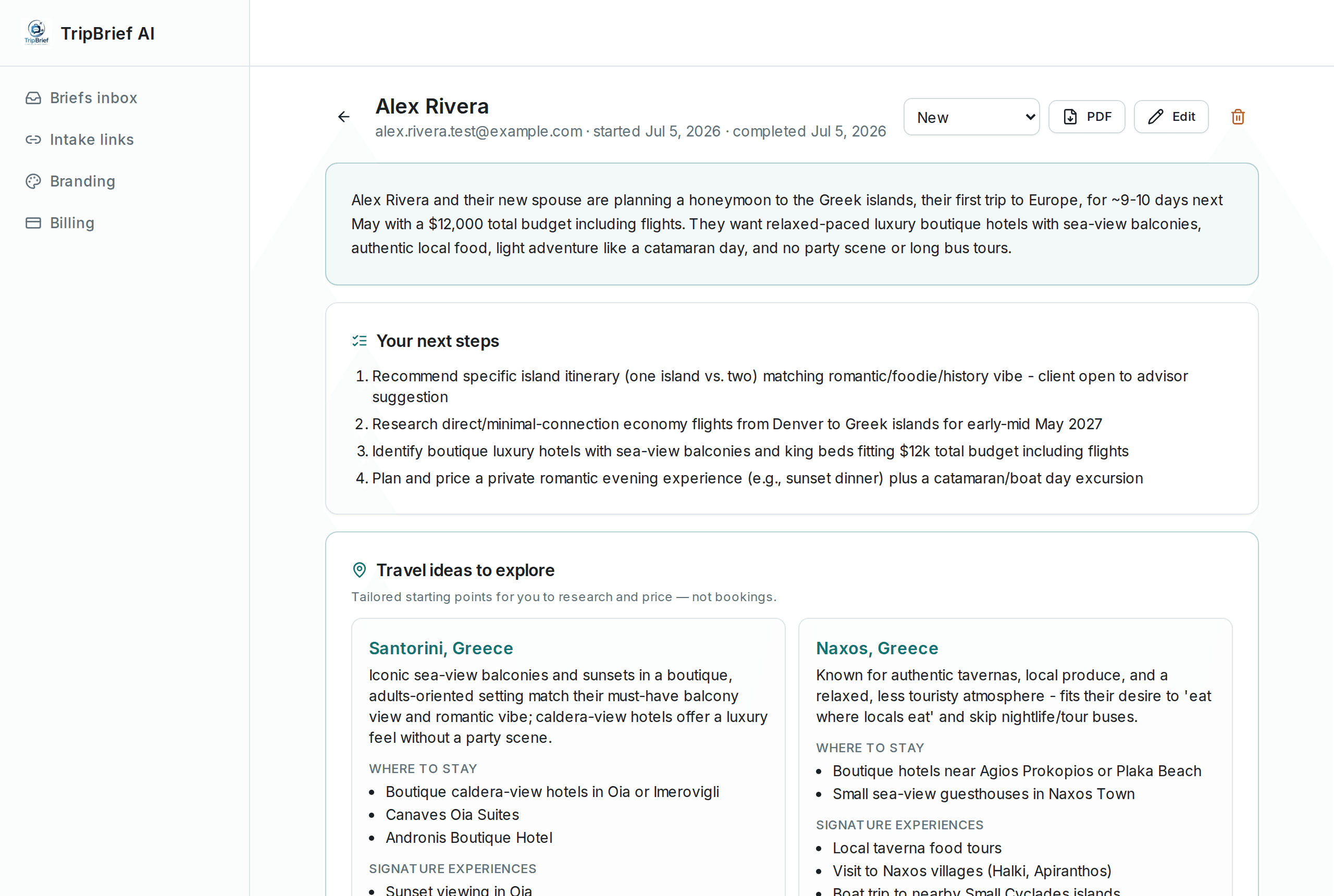
Task: Click the Intake links chain icon
Action: coord(33,140)
